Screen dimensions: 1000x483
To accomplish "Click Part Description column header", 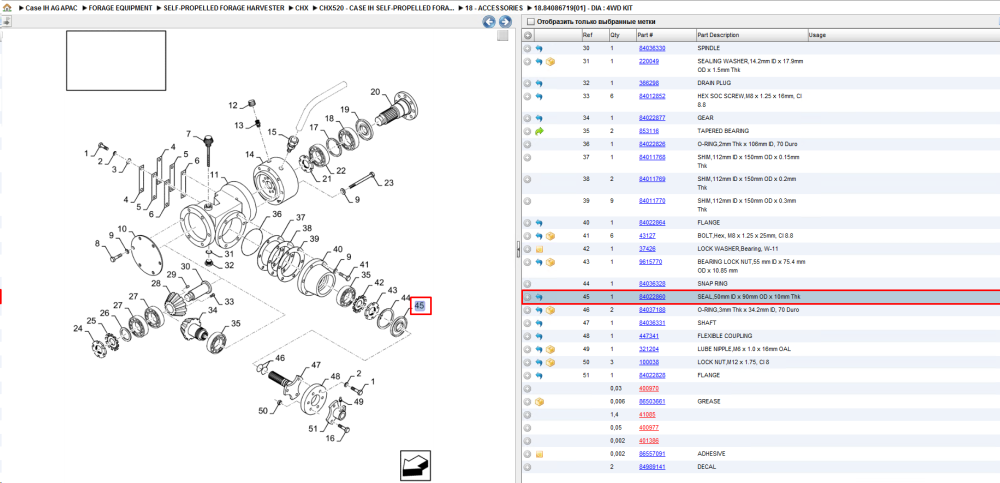I will [751, 36].
